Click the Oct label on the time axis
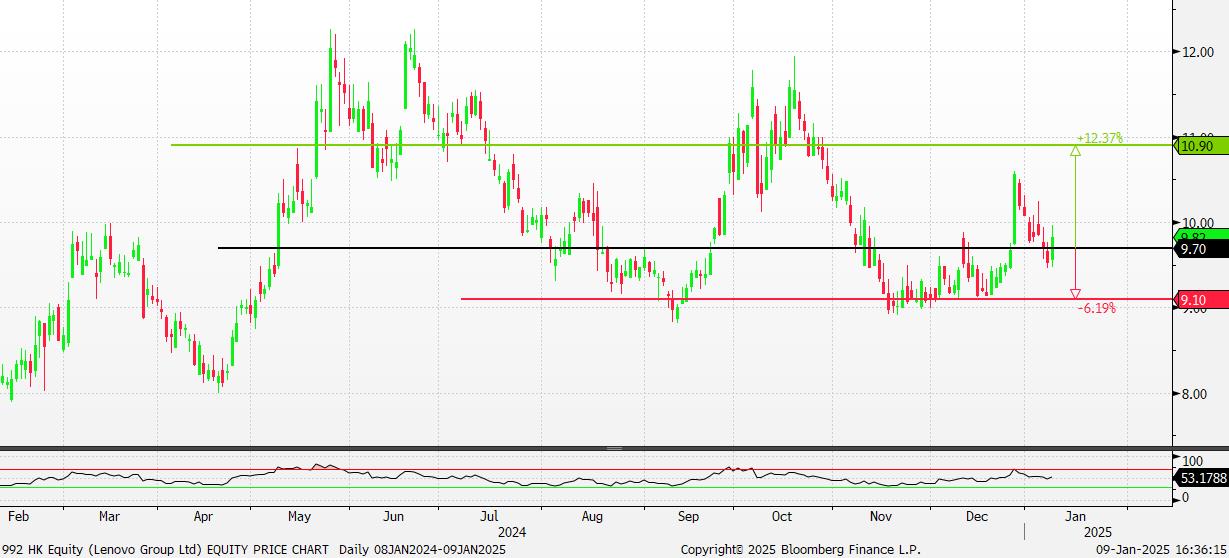 click(782, 517)
